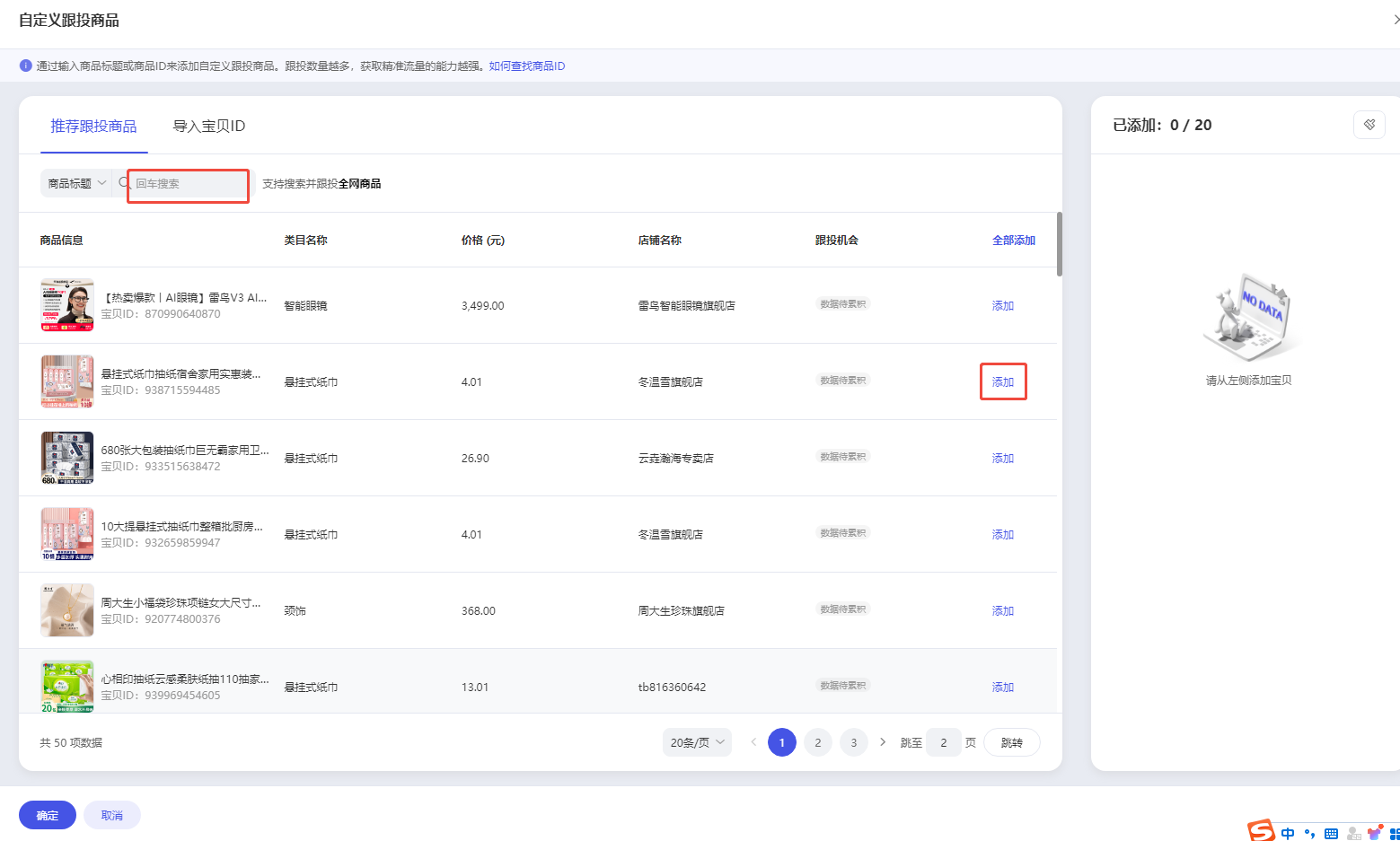
Task: Click the 周大生 pearl necklace thumbnail
Action: pos(67,610)
